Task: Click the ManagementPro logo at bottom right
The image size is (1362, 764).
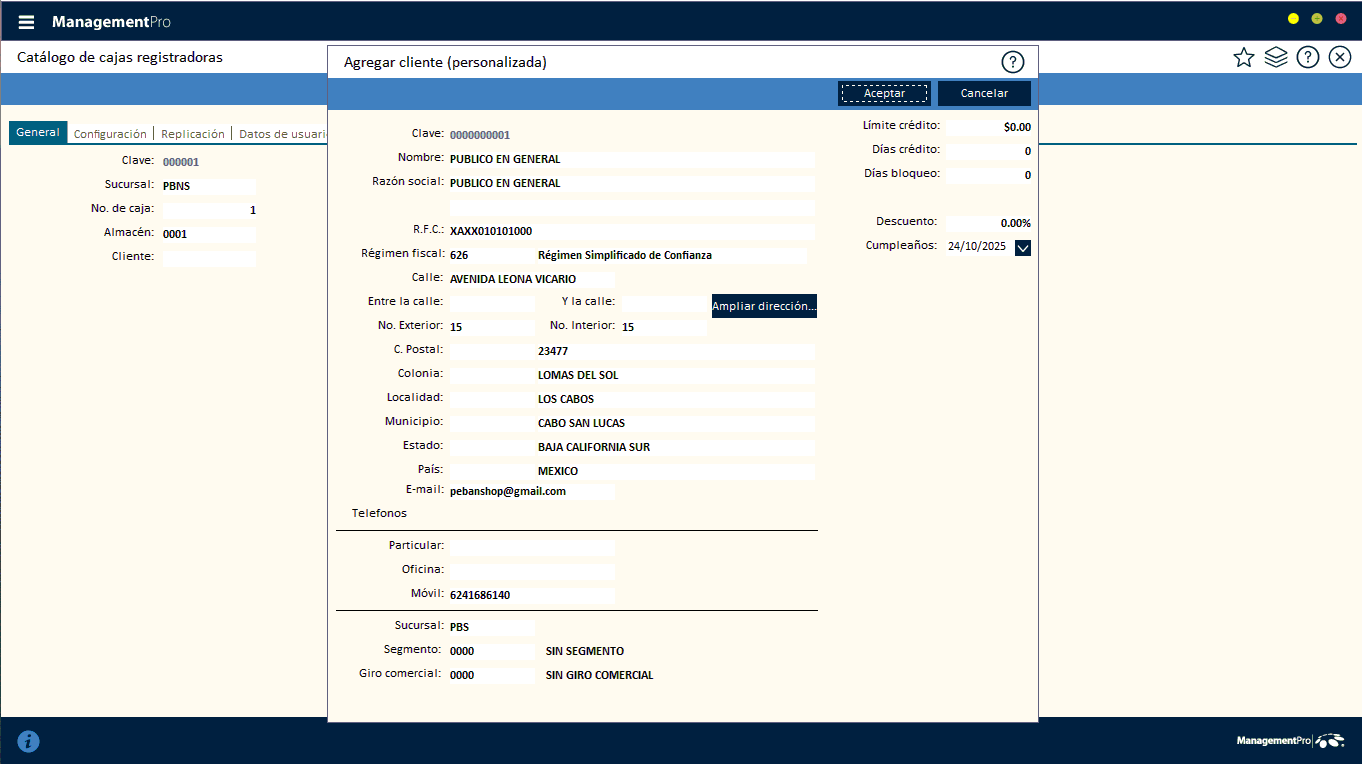Action: (x=1289, y=741)
